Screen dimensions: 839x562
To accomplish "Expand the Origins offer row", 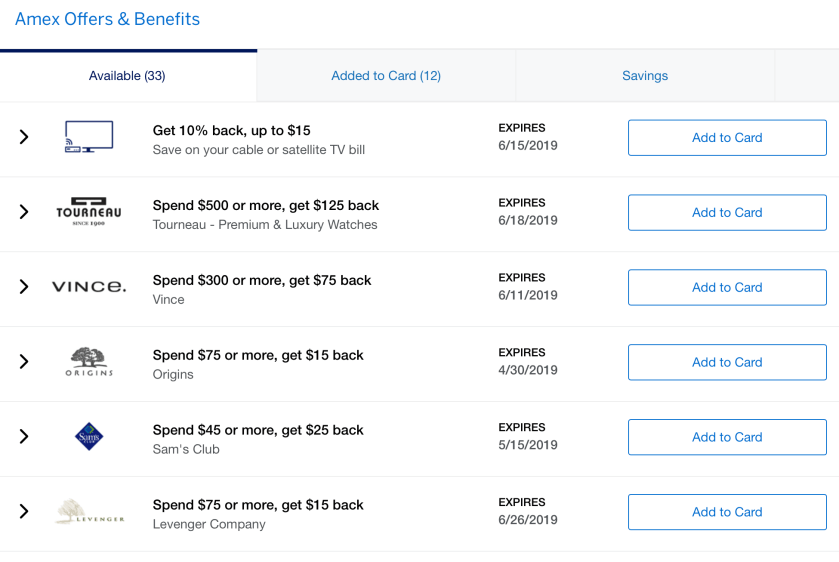I will (24, 362).
